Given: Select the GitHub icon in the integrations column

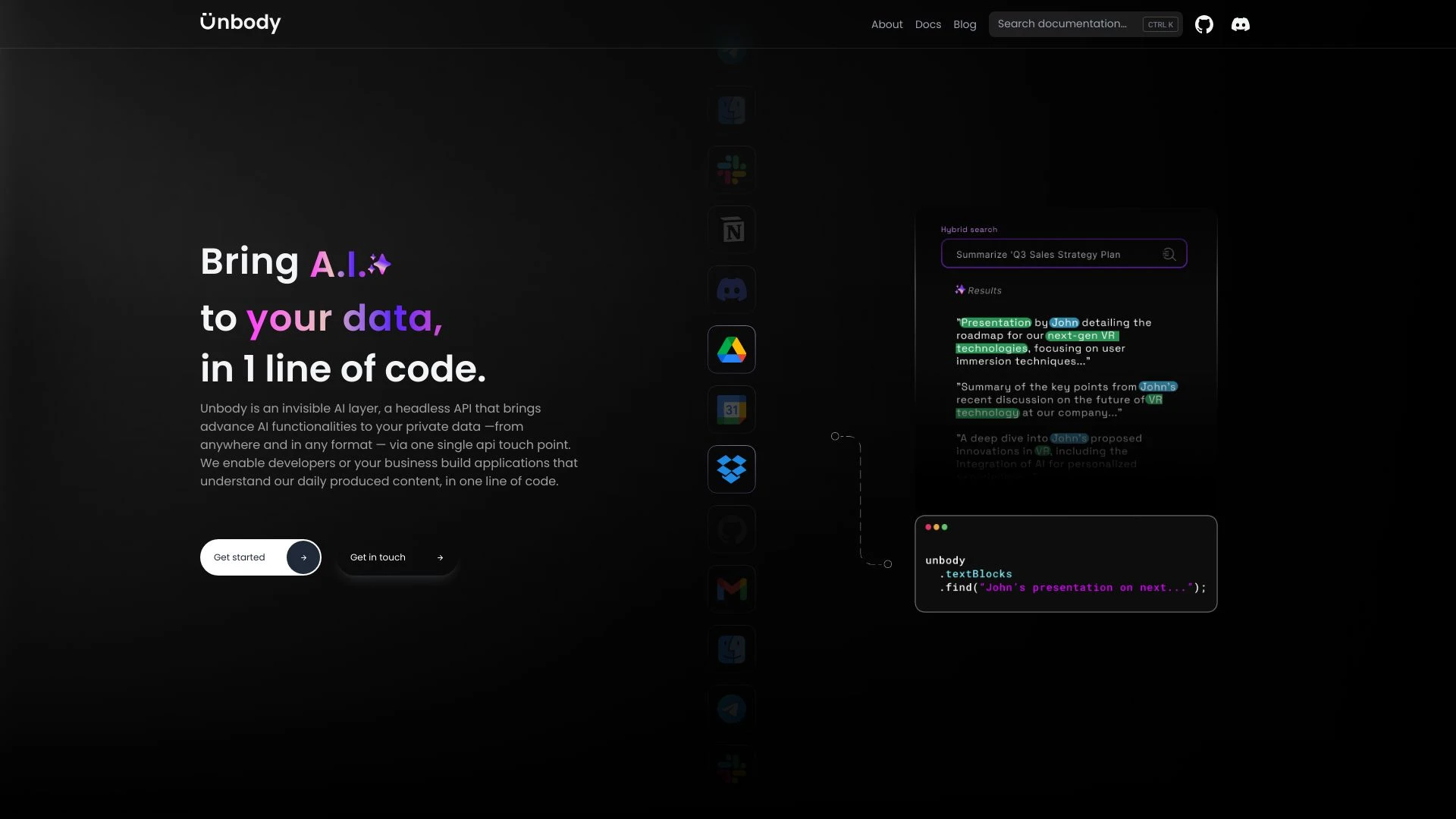Looking at the screenshot, I should click(x=731, y=529).
